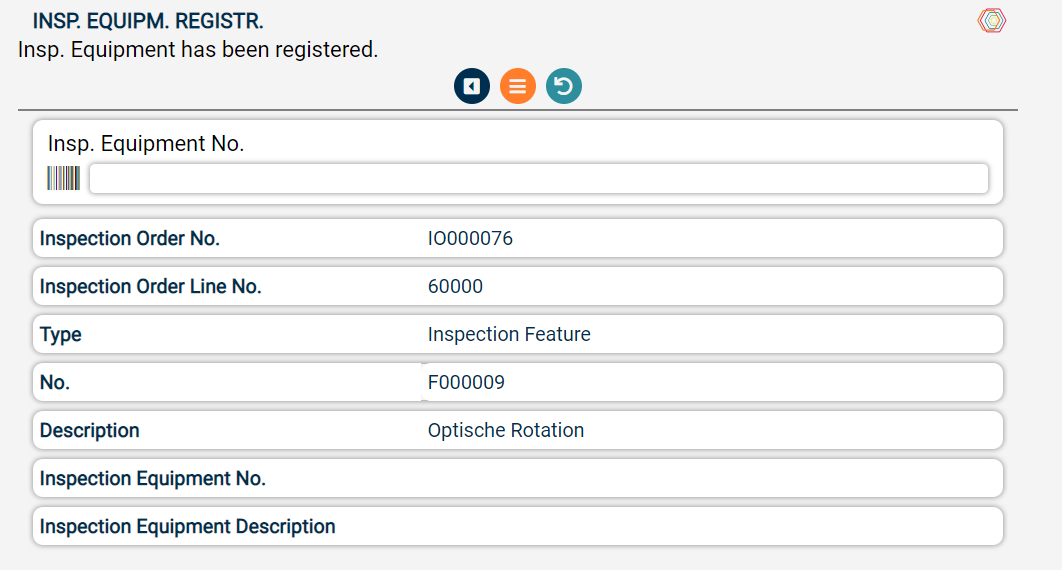
Task: Click the INSP. EQUIPM. REGISTR. title
Action: (x=148, y=21)
